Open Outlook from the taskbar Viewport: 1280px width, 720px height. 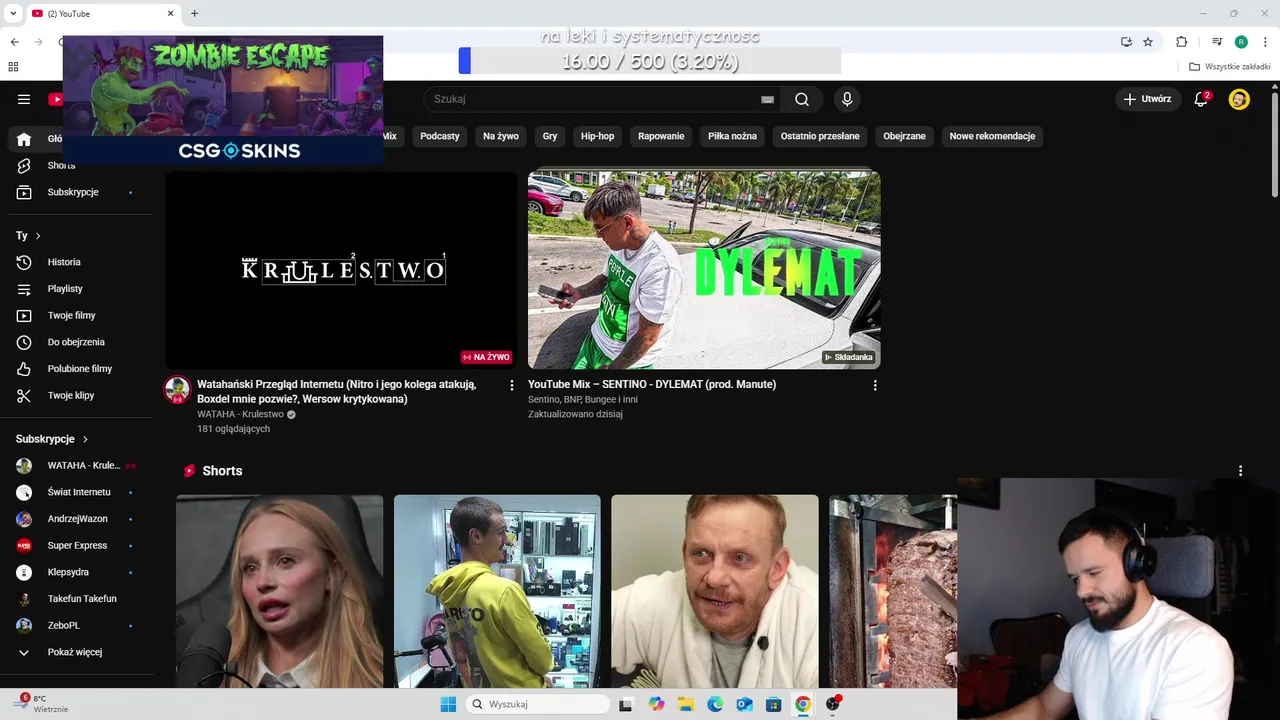click(x=744, y=704)
